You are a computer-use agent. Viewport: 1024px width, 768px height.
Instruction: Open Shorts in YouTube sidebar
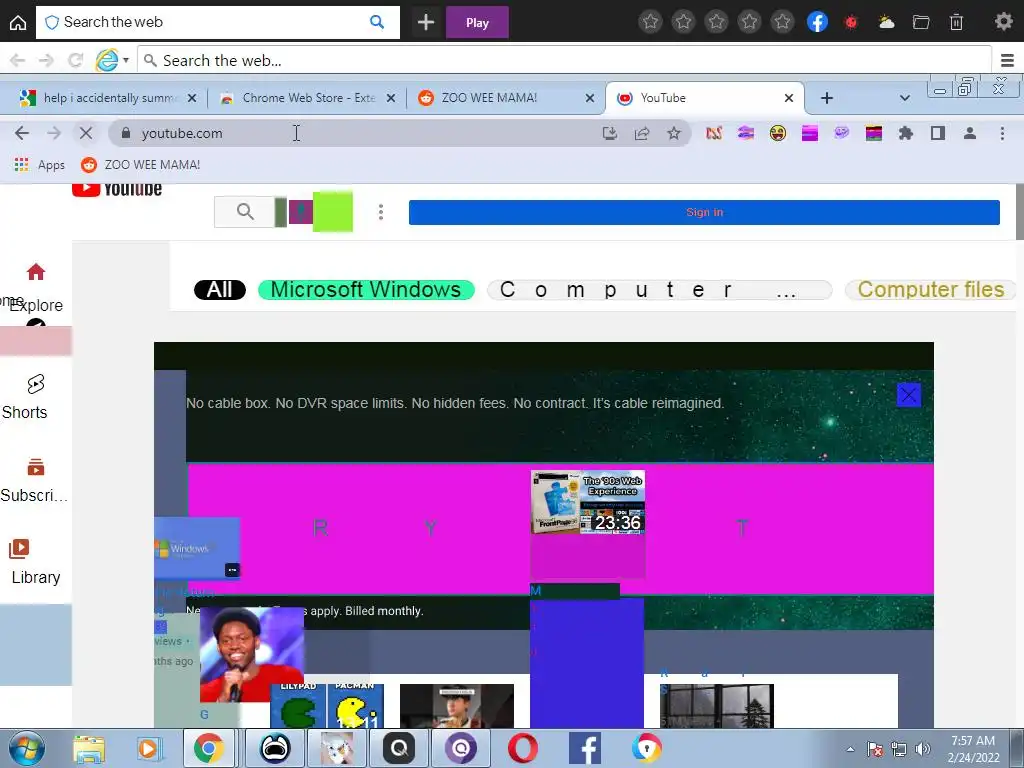[x=26, y=397]
